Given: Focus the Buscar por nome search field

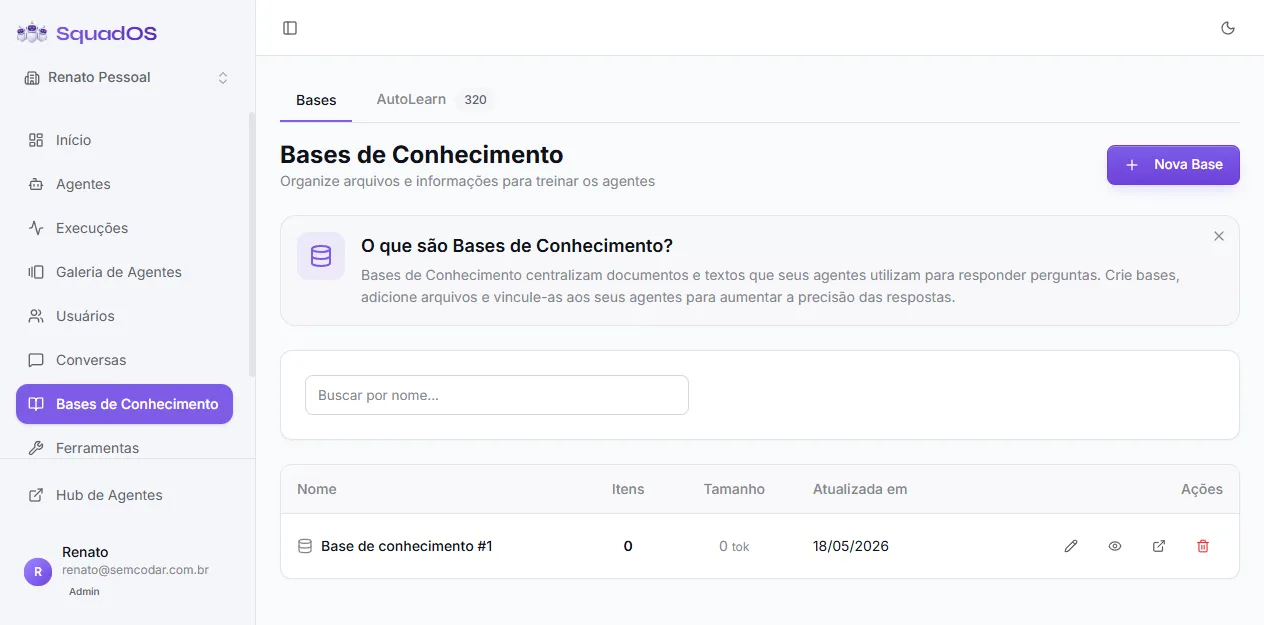Looking at the screenshot, I should click(x=497, y=395).
